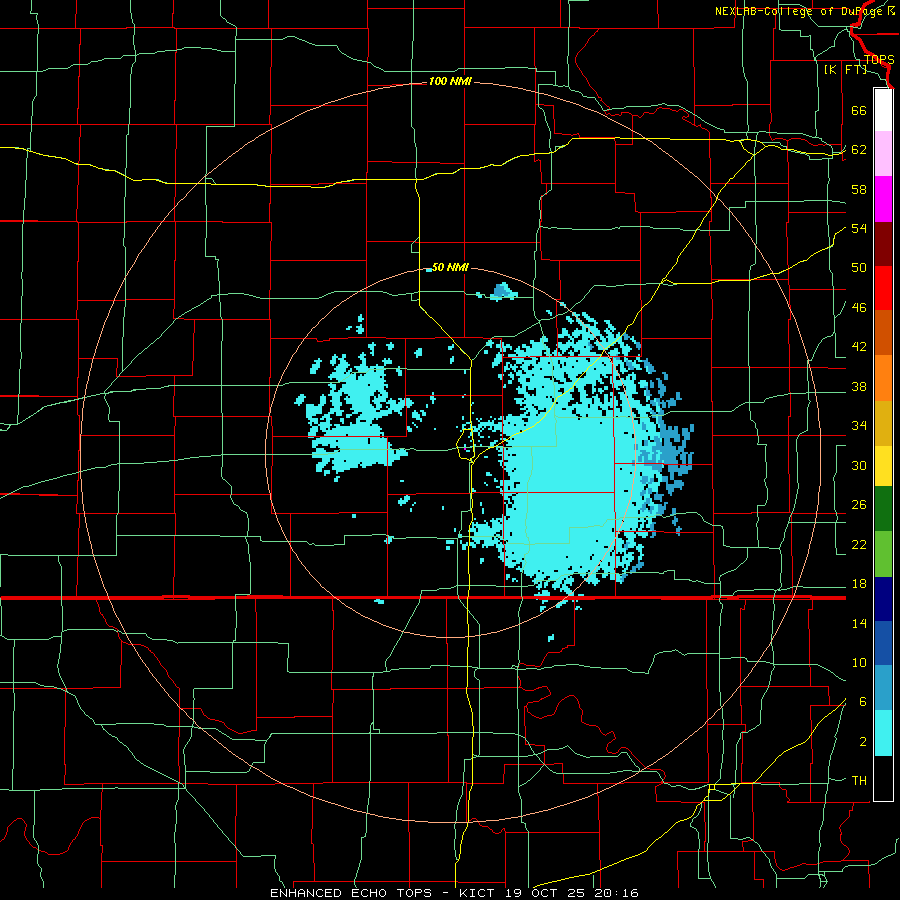
Task: Select the black swatch beside TH label
Action: click(x=883, y=778)
